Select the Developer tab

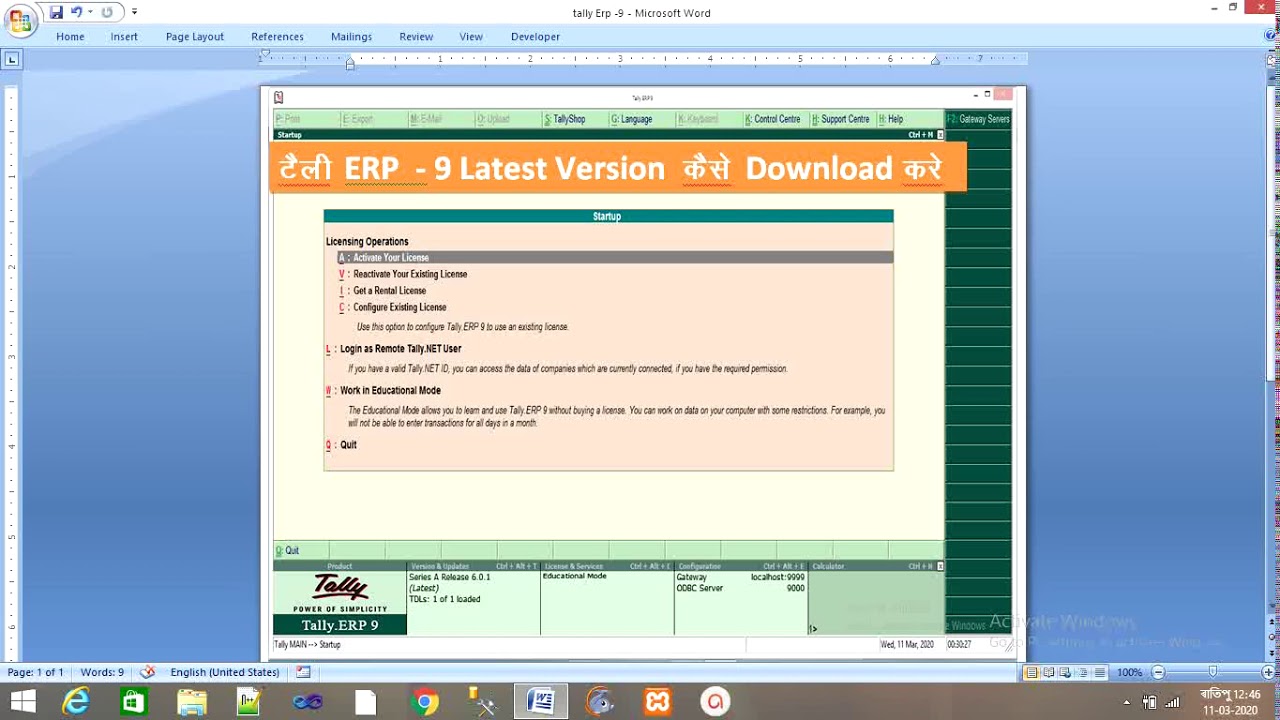pyautogui.click(x=535, y=36)
